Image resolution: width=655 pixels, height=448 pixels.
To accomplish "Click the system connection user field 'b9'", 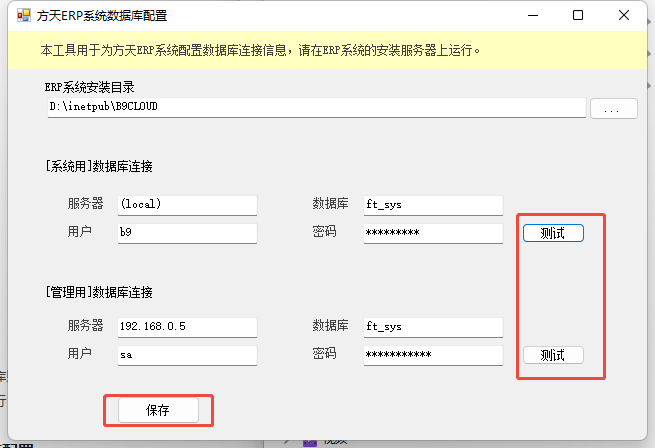I will point(187,233).
